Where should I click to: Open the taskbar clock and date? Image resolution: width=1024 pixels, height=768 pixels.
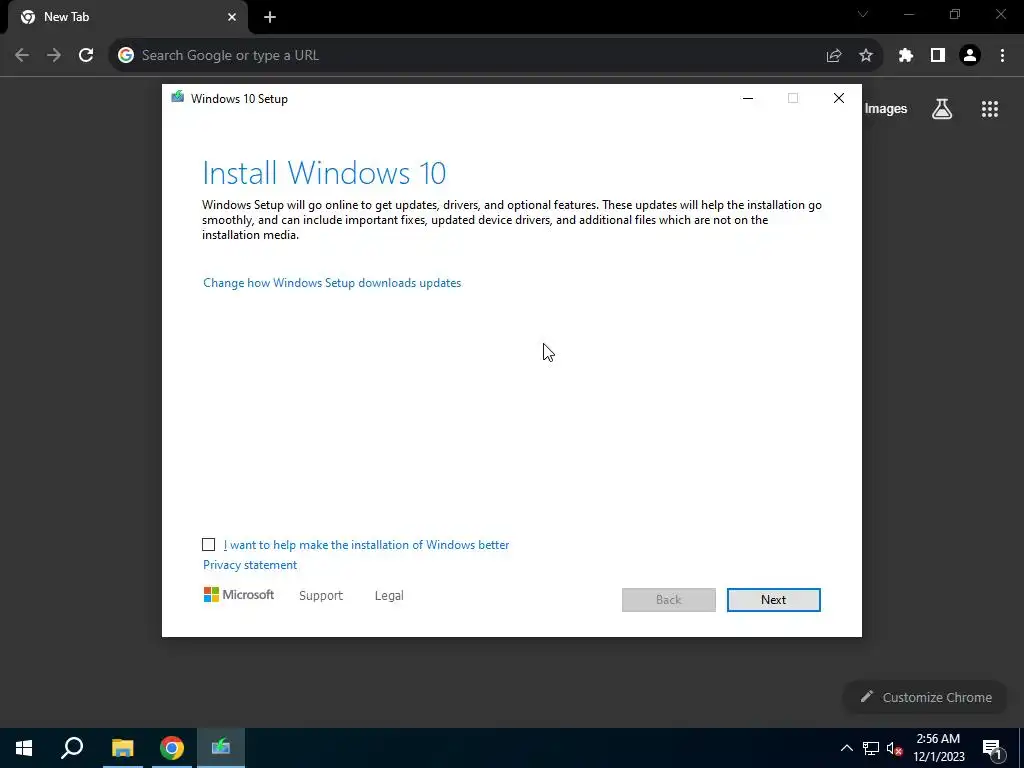(x=938, y=748)
